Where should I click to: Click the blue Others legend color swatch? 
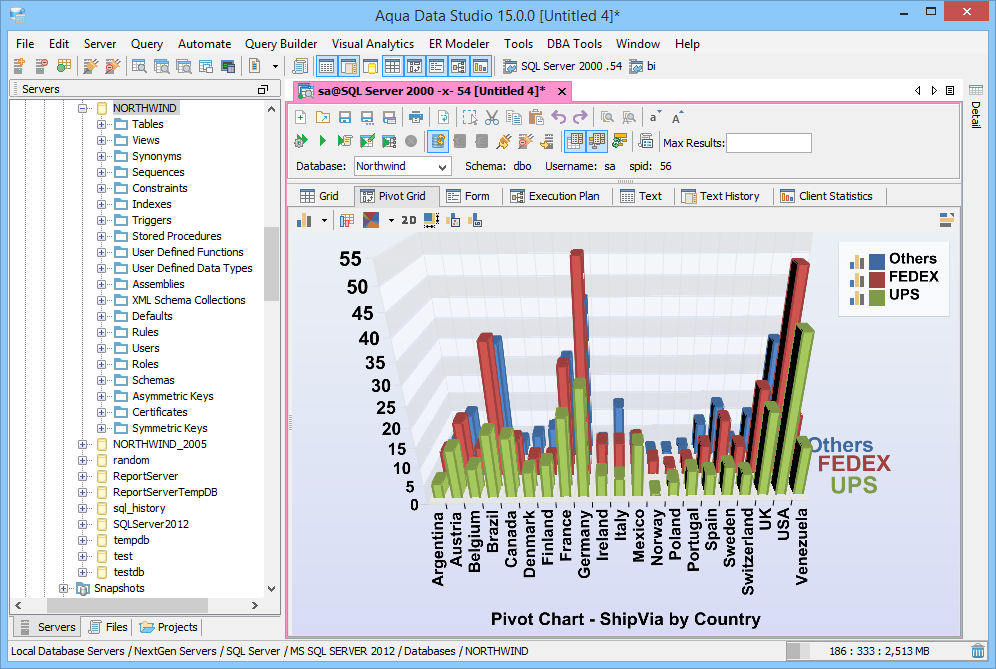pos(877,260)
